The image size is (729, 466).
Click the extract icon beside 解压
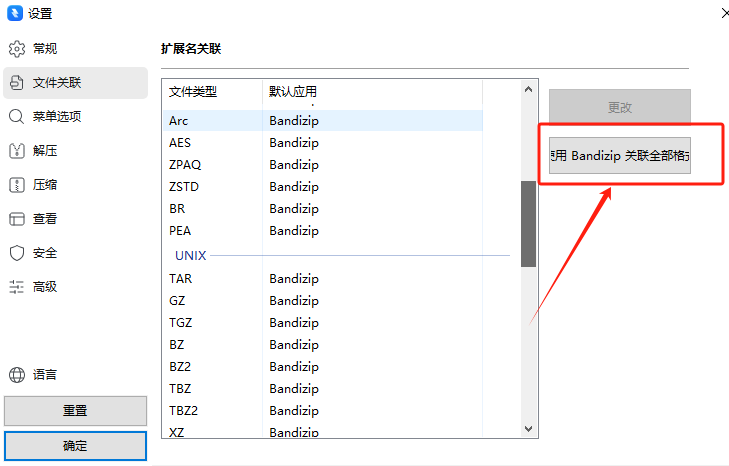(x=17, y=151)
